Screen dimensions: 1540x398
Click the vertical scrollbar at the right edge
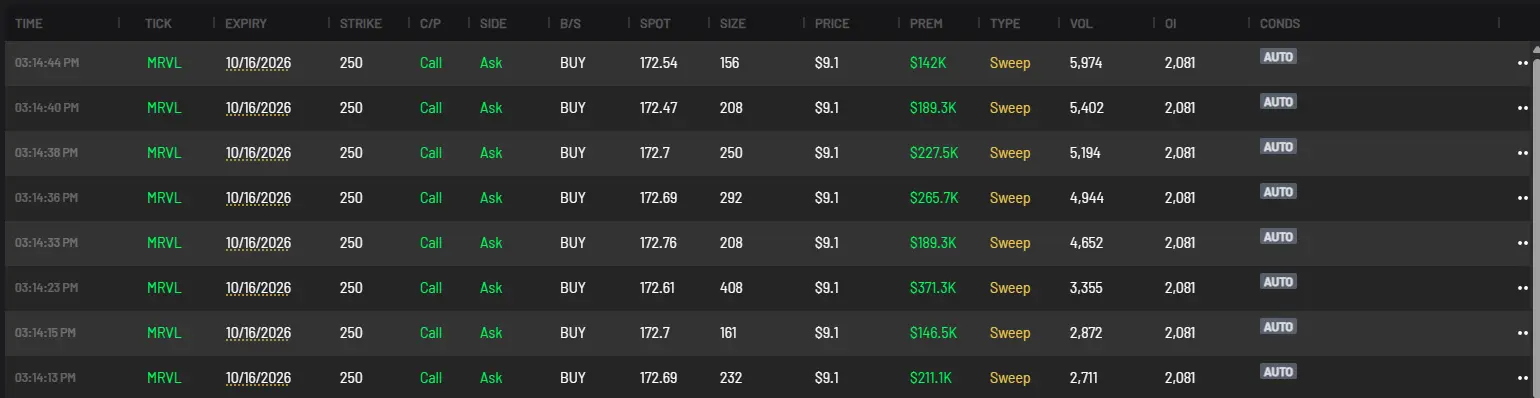(1535, 220)
